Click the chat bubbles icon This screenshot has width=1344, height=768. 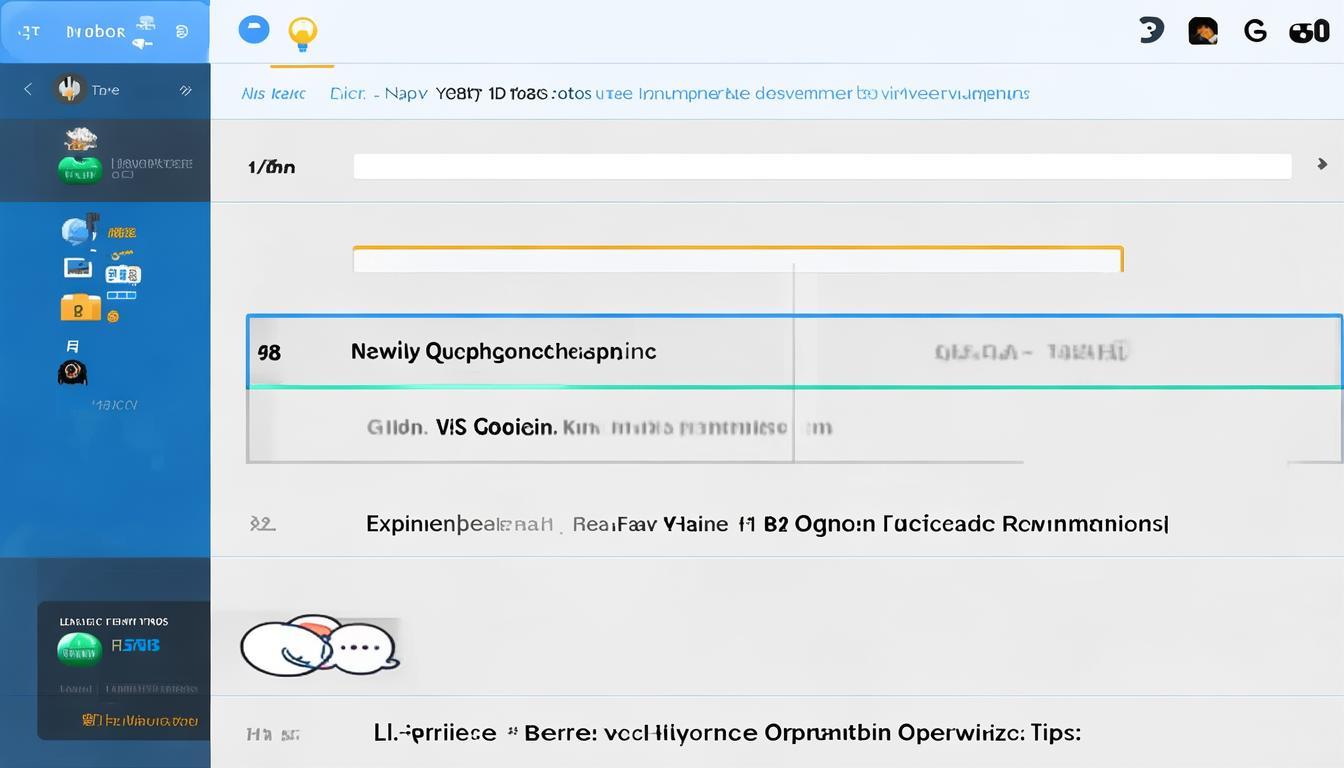[x=320, y=645]
